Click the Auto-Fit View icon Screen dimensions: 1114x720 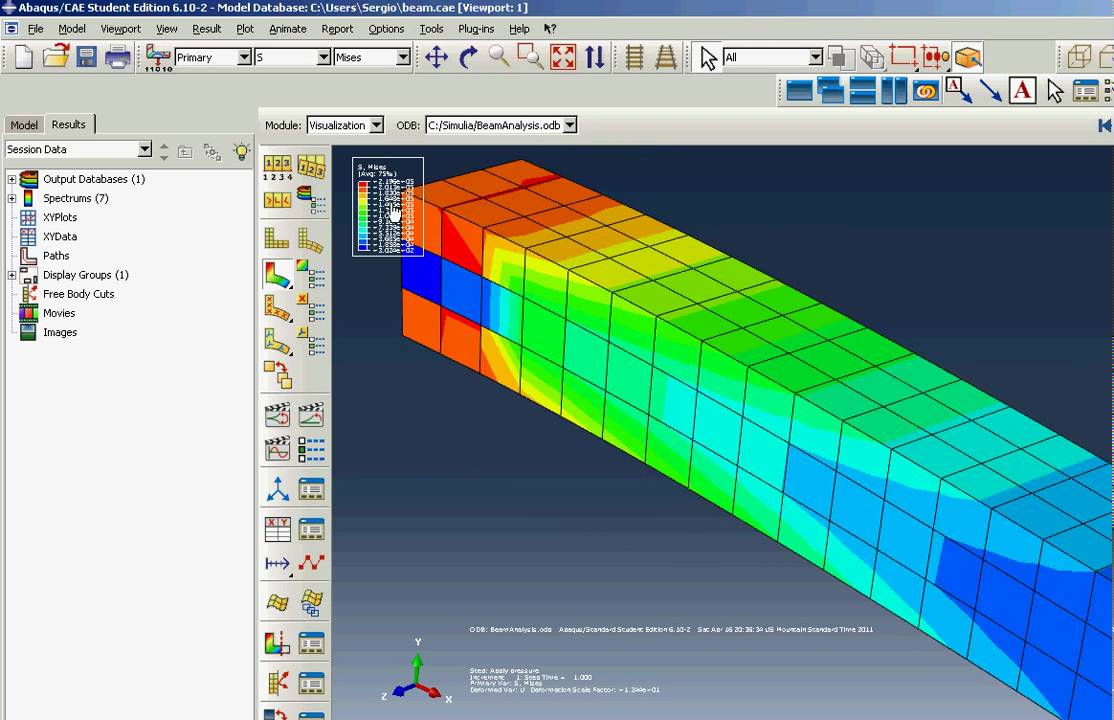pos(563,57)
